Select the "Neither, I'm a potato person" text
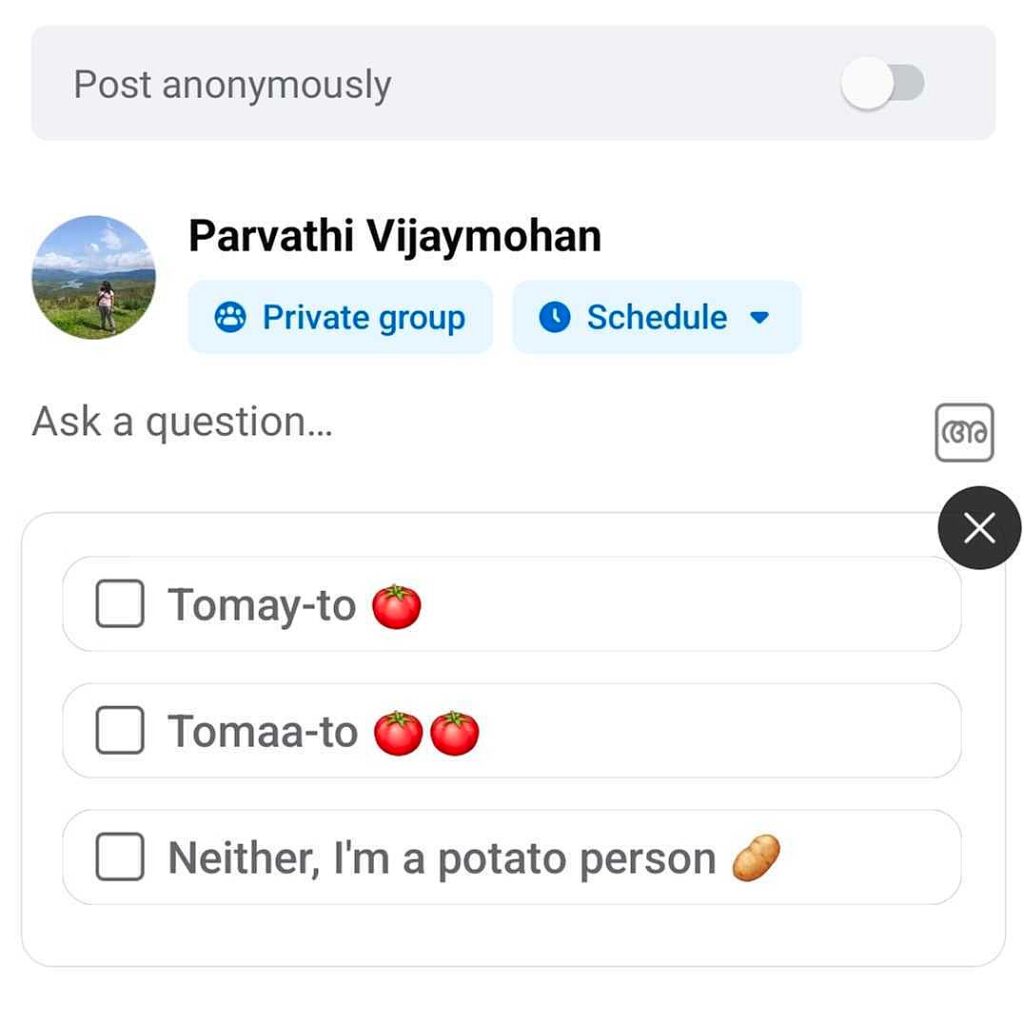Viewport: 1024px width, 1024px height. point(441,859)
